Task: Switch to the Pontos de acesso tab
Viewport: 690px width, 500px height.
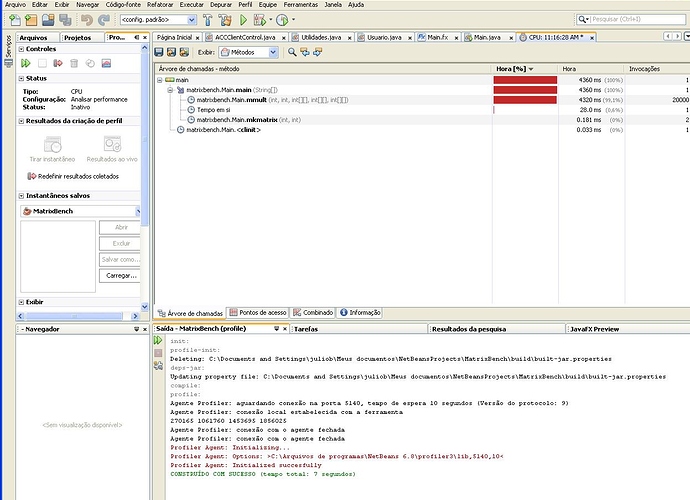Action: pos(260,312)
